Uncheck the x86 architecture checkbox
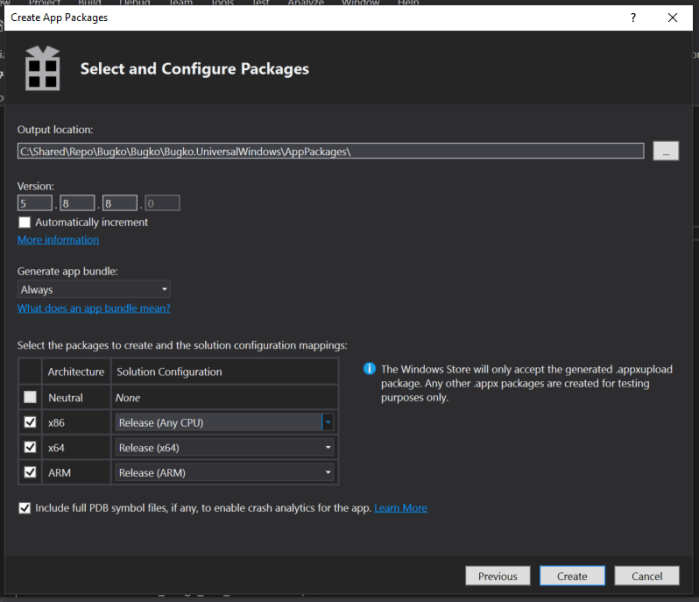The height and width of the screenshot is (602, 699). (x=30, y=422)
